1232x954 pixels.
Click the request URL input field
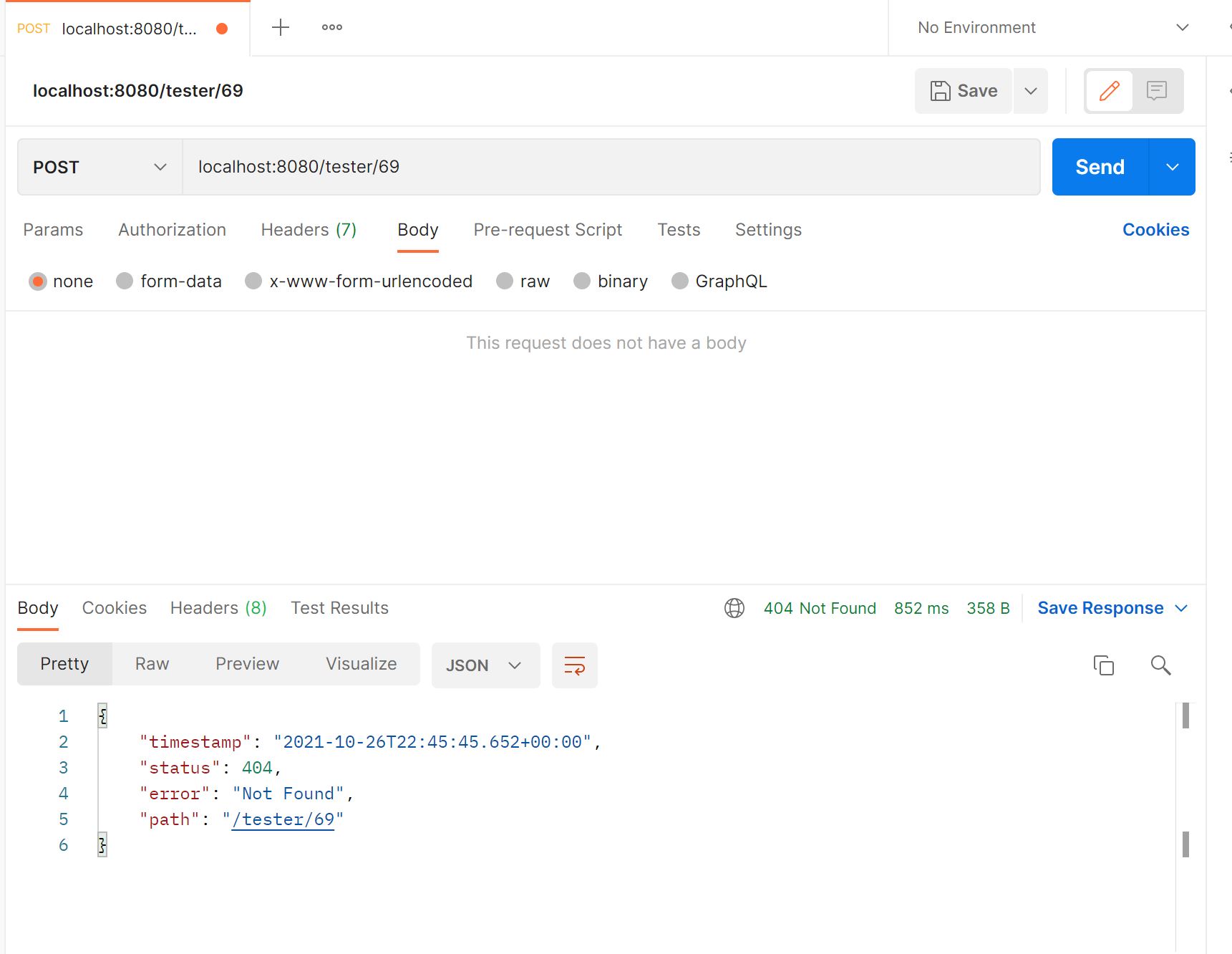coord(611,167)
